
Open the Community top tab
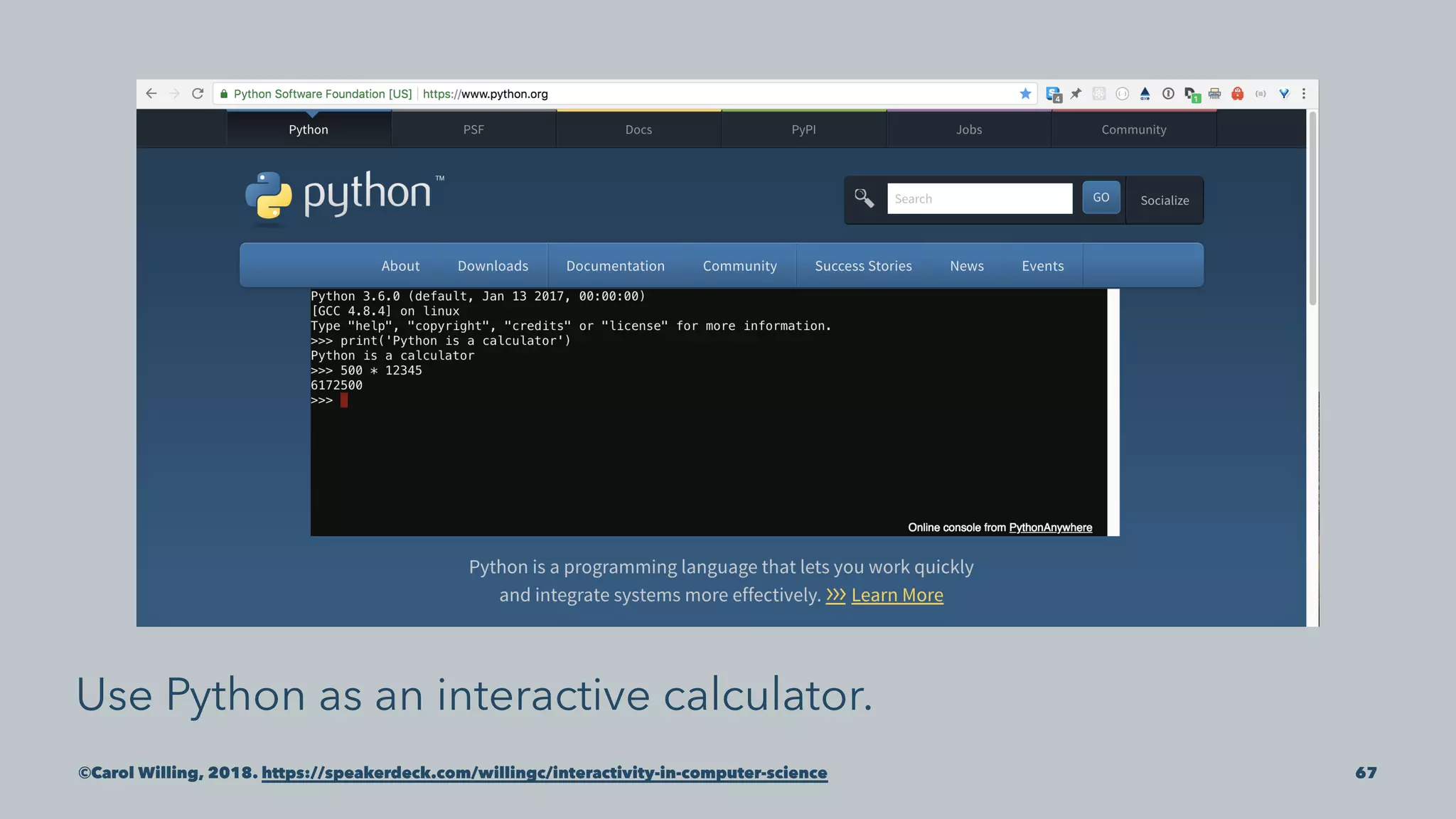coord(1134,129)
